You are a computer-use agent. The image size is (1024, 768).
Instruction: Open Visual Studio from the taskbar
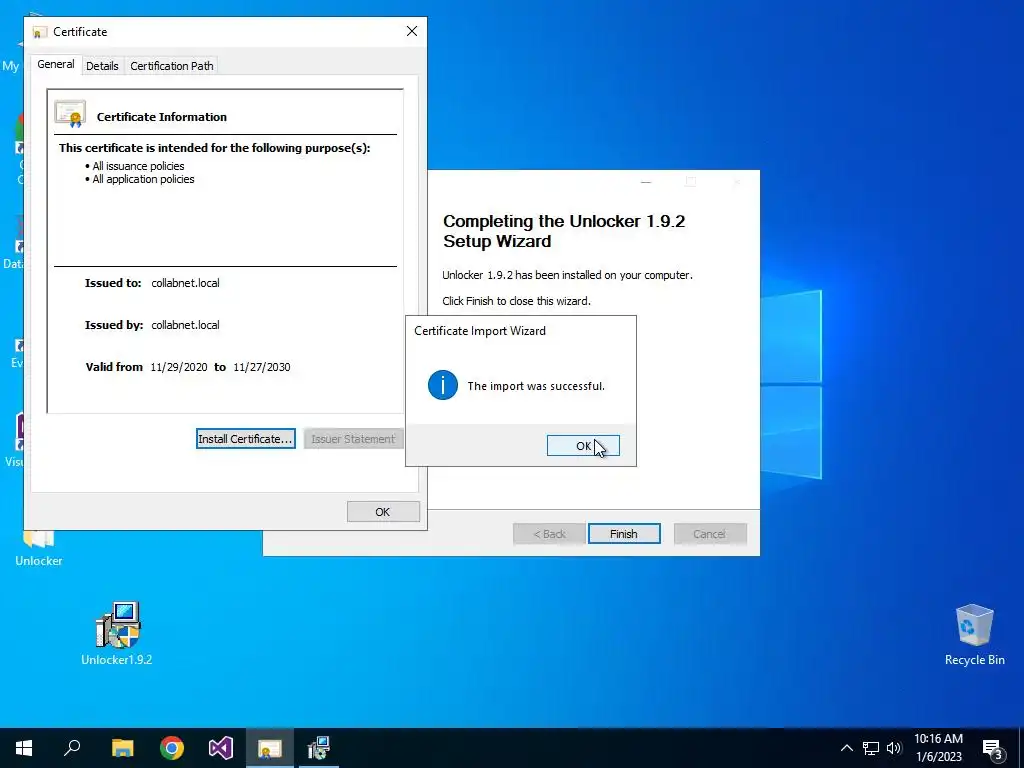(221, 748)
